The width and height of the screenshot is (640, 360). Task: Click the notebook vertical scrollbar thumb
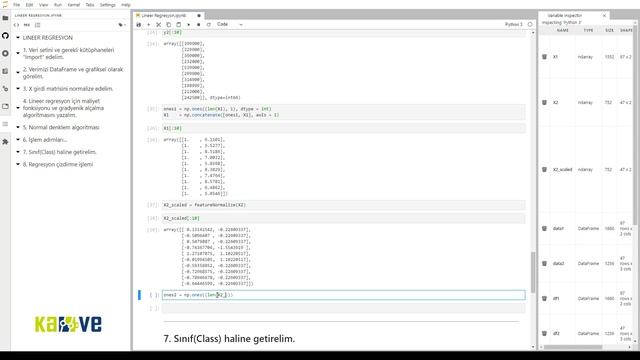(x=533, y=272)
